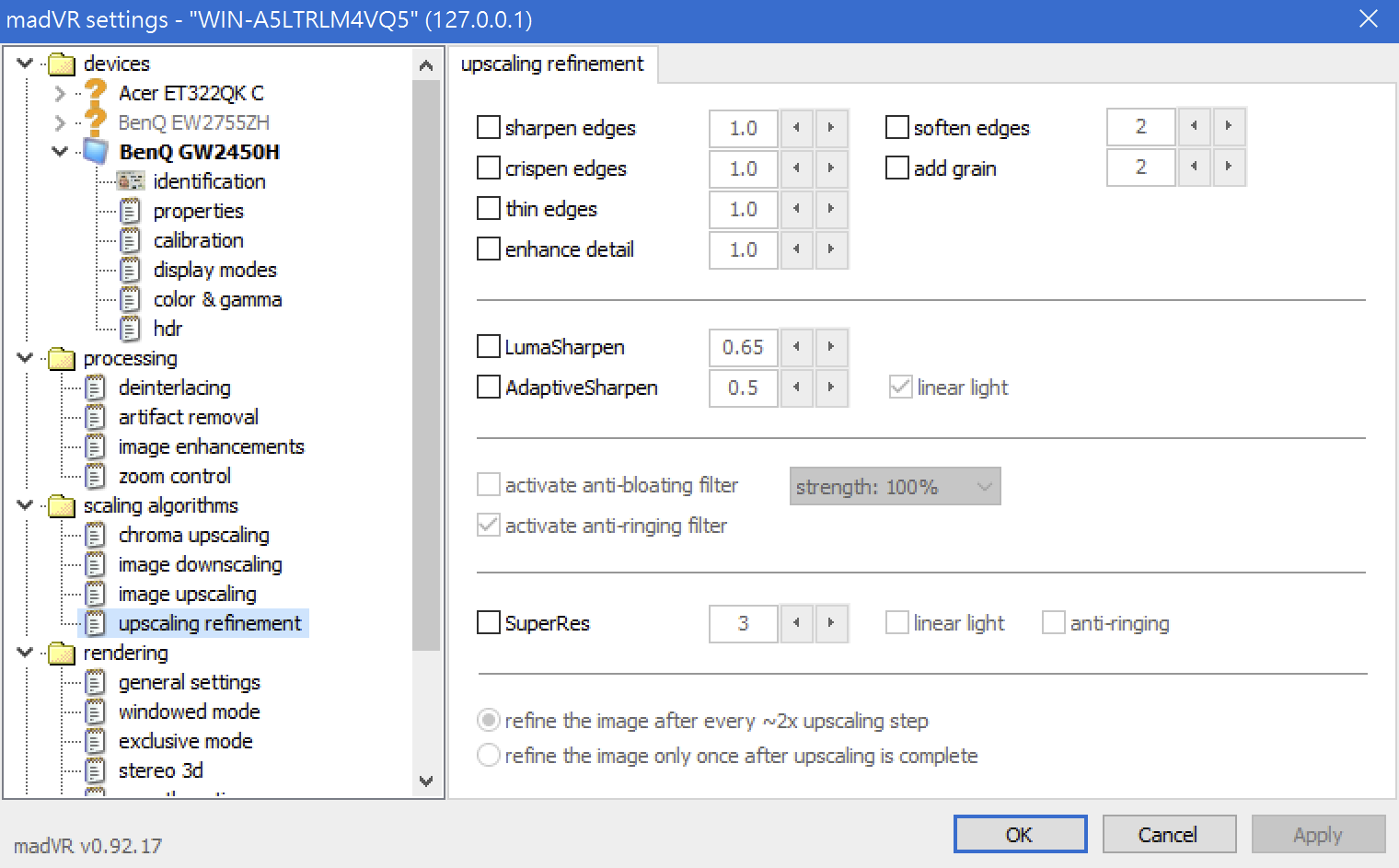Click the Acer ET322QK C question mark icon
Image resolution: width=1399 pixels, height=868 pixels.
tap(96, 93)
